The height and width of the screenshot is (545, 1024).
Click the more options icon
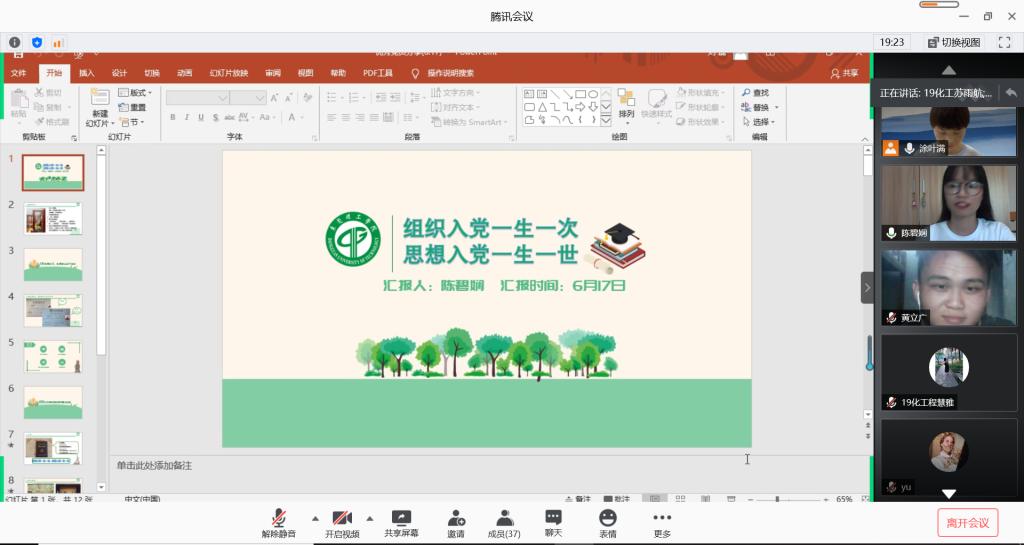tap(661, 518)
